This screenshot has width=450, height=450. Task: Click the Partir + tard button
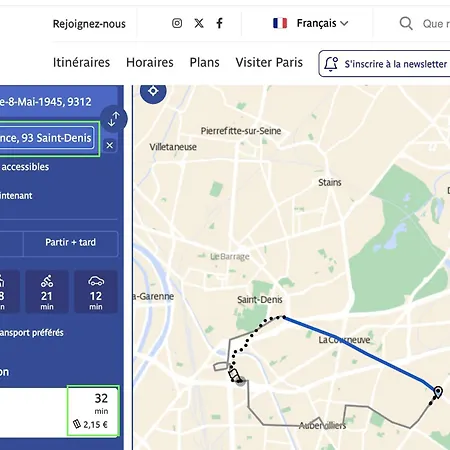click(70, 242)
